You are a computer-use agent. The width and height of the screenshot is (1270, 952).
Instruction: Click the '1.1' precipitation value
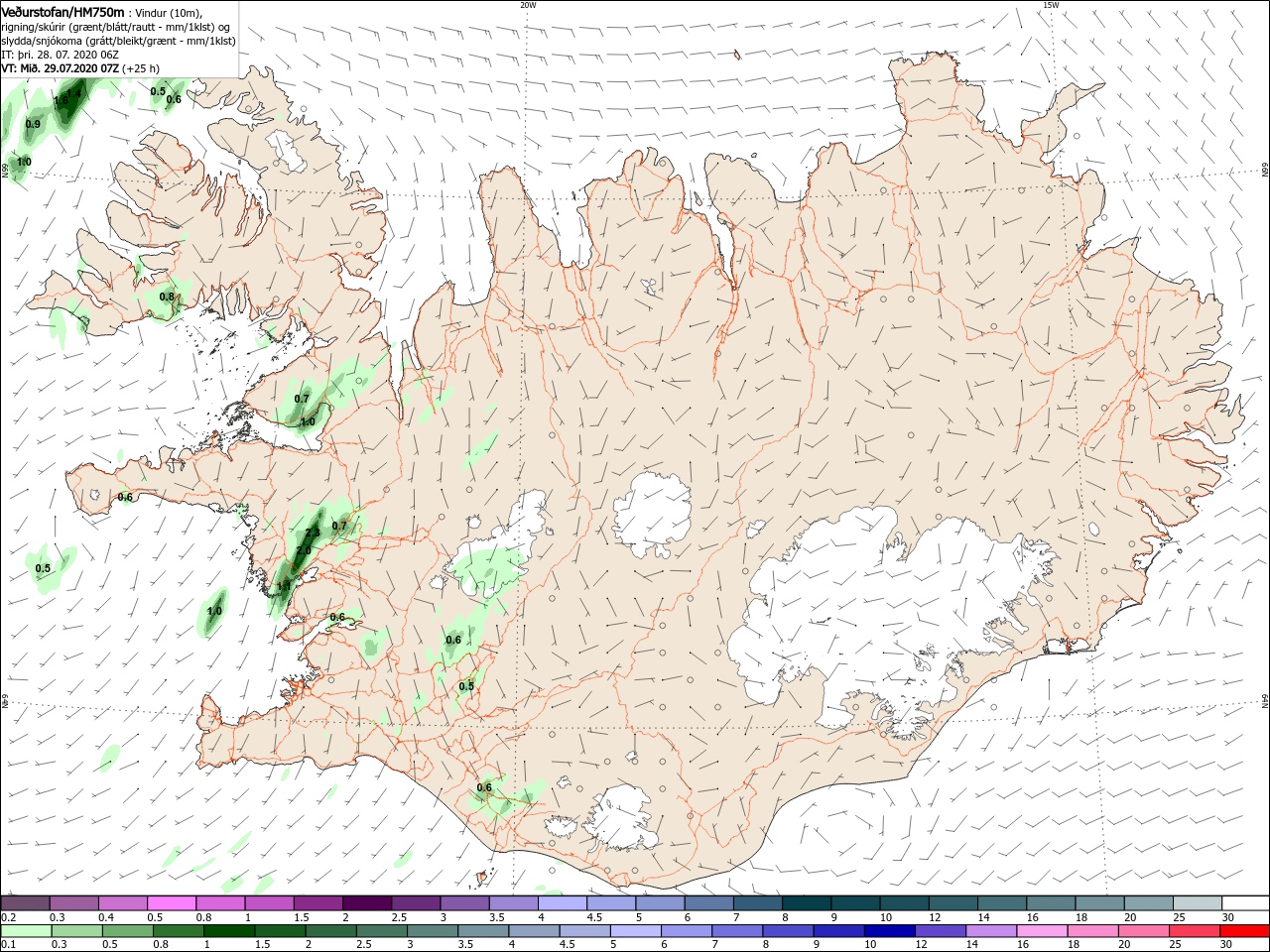[x=284, y=586]
